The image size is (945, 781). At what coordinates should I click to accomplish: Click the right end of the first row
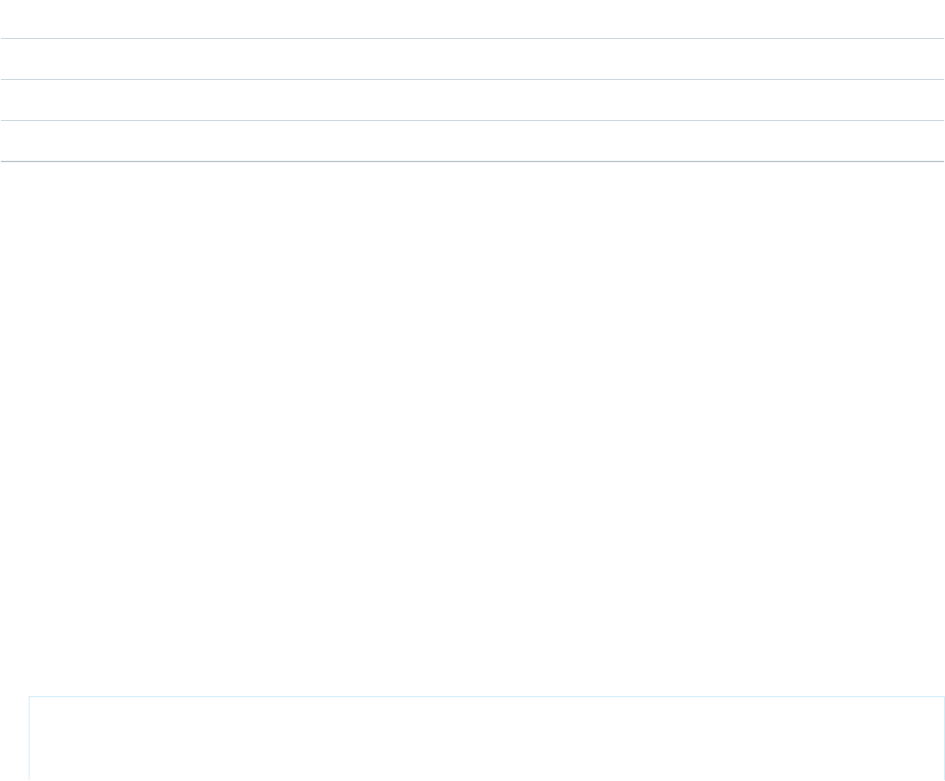point(928,19)
